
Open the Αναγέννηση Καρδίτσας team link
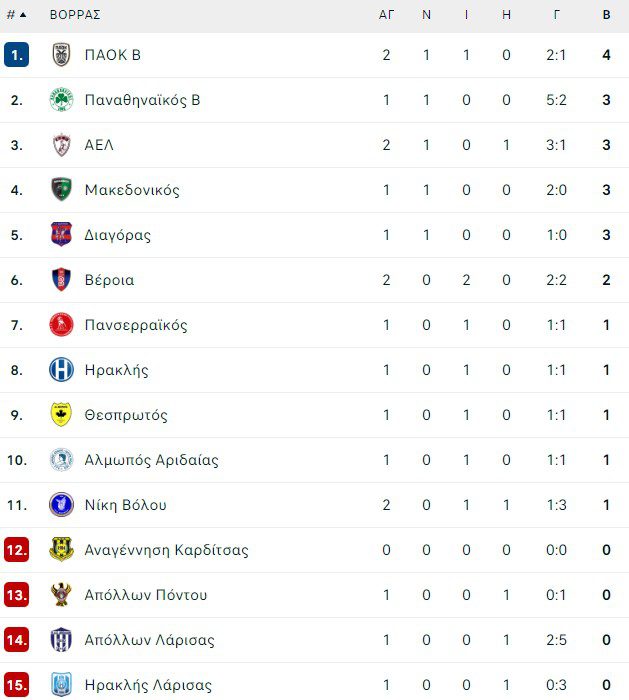(x=166, y=550)
